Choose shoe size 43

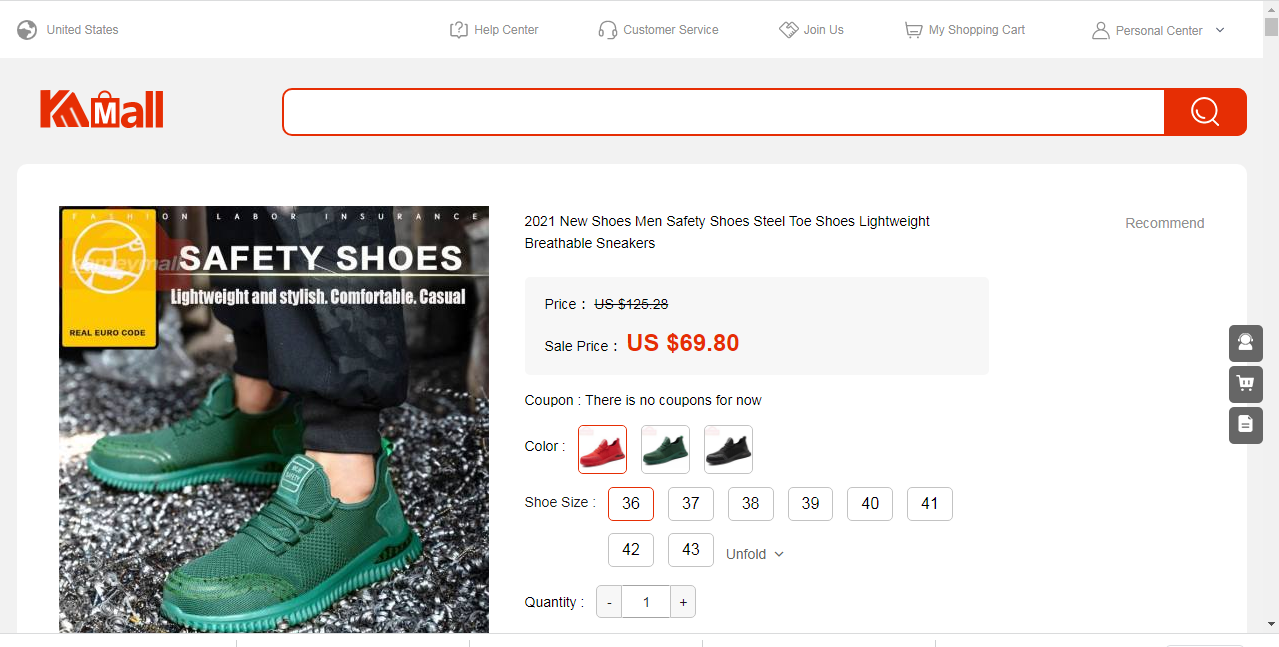(690, 550)
